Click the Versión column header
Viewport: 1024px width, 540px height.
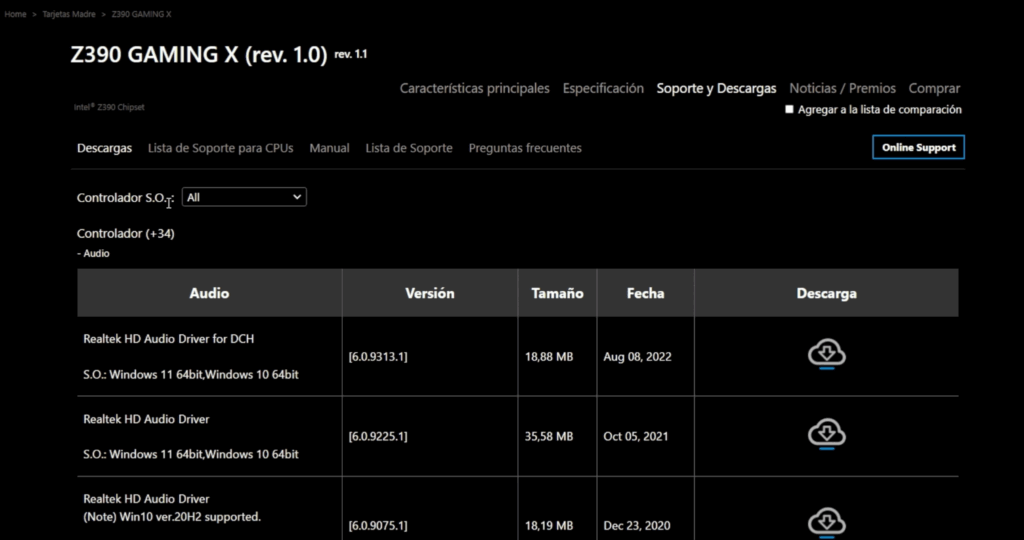pos(430,293)
